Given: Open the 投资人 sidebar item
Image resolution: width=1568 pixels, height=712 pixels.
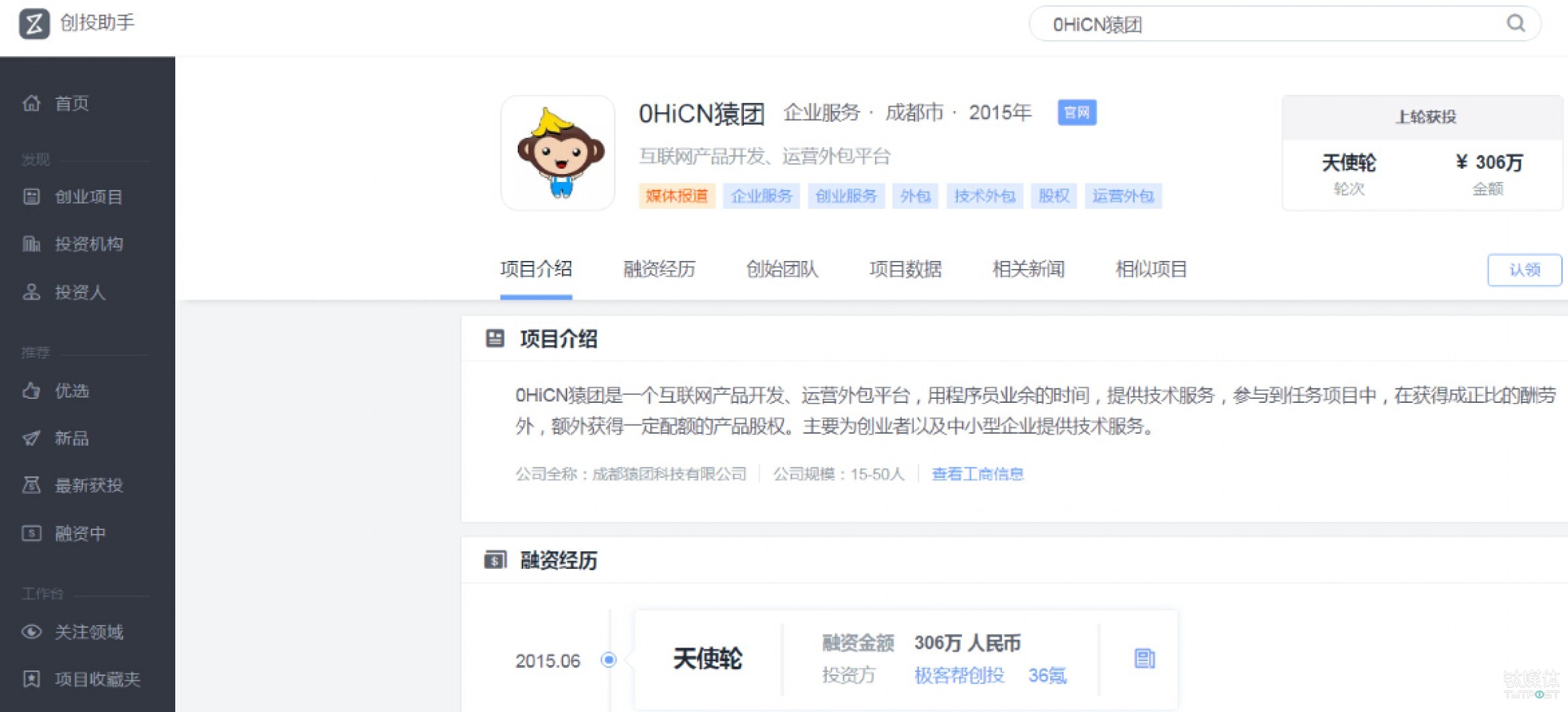Looking at the screenshot, I should coord(79,293).
